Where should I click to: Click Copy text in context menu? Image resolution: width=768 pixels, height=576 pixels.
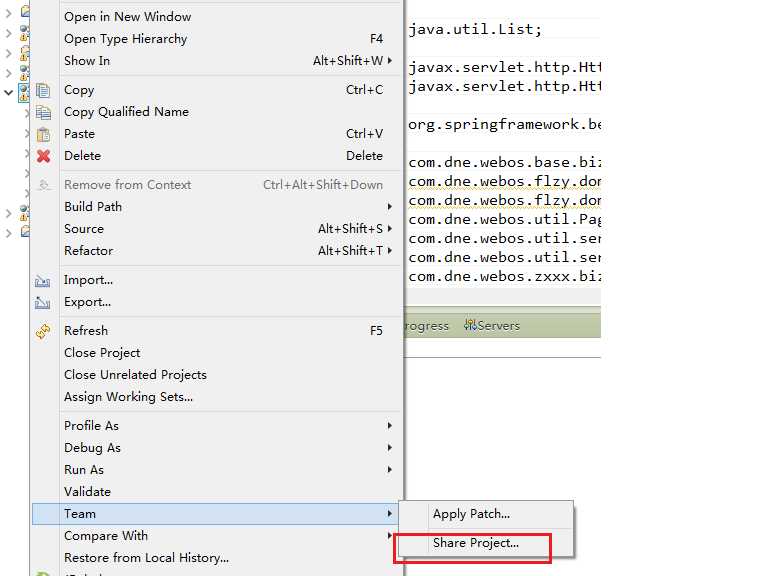[x=79, y=90]
